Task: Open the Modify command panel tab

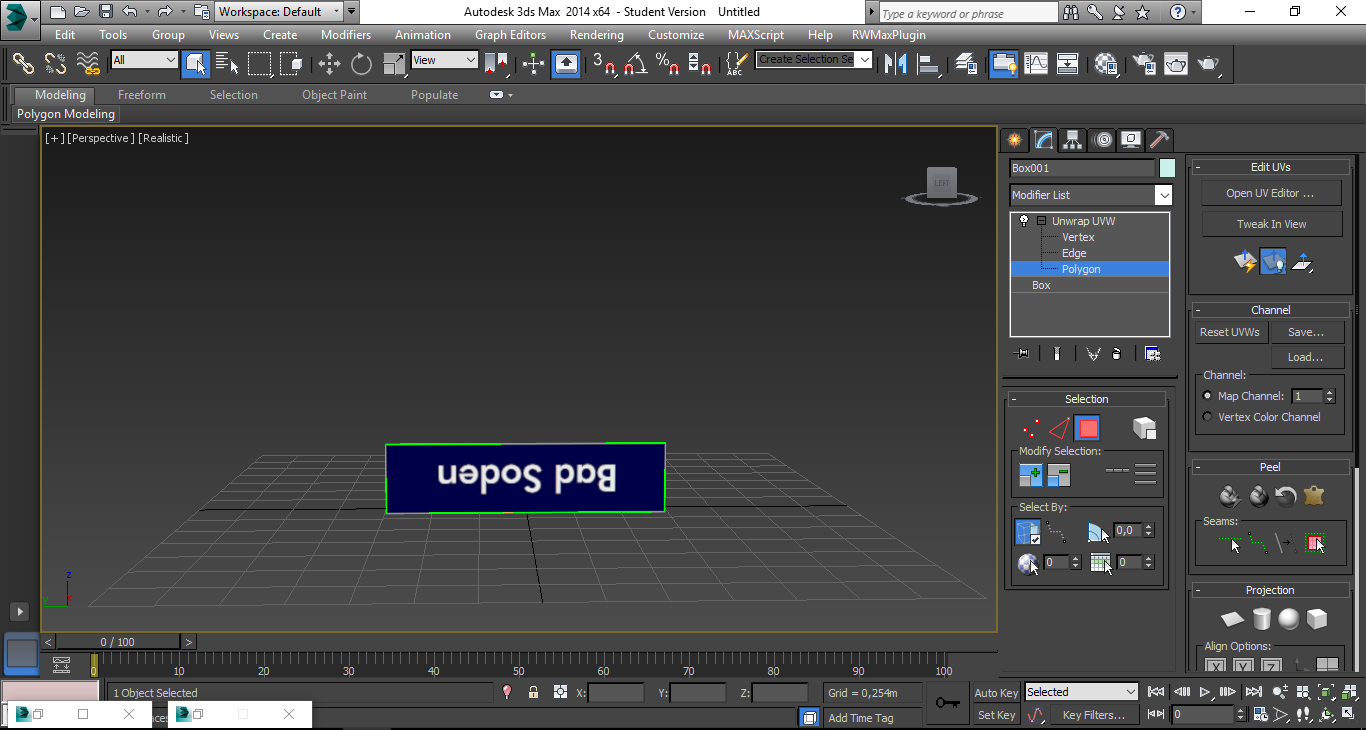Action: [x=1043, y=140]
